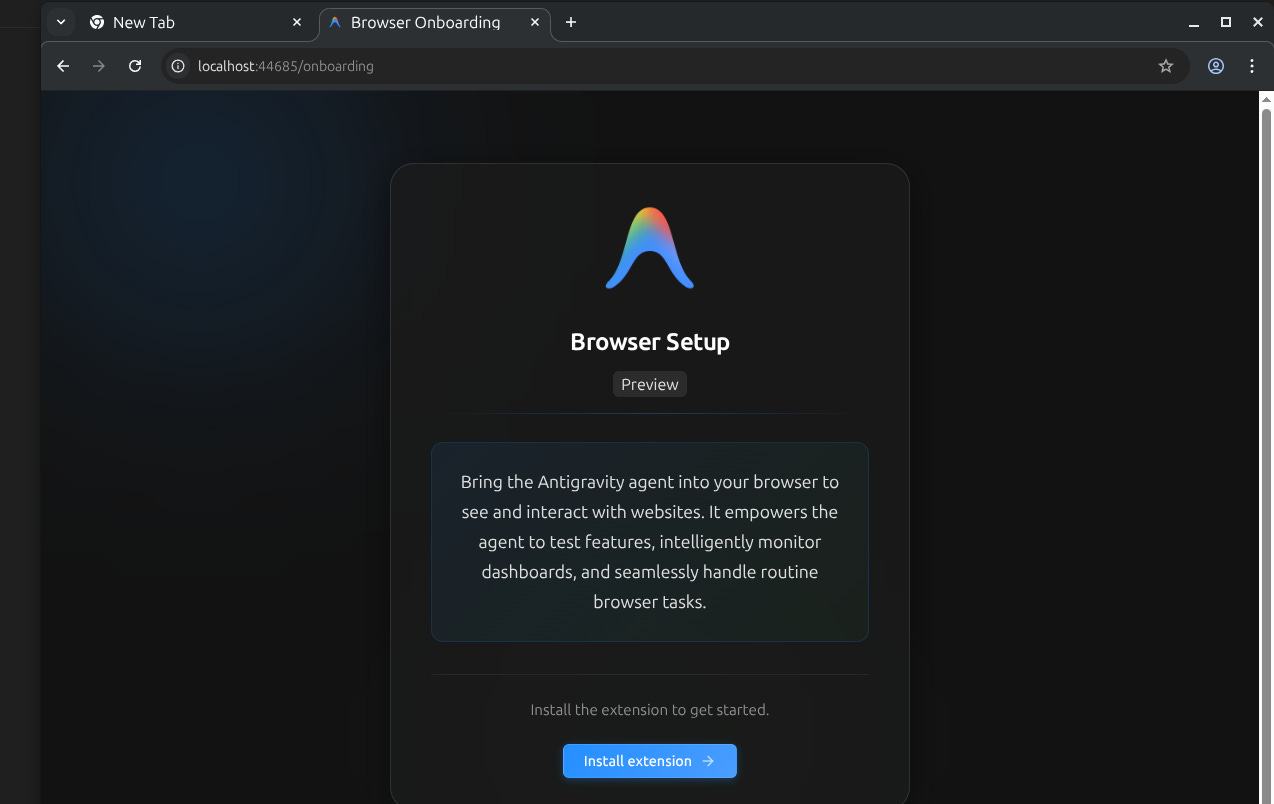The image size is (1274, 804).
Task: Click "Install the extension to get started." text
Action: click(x=650, y=710)
